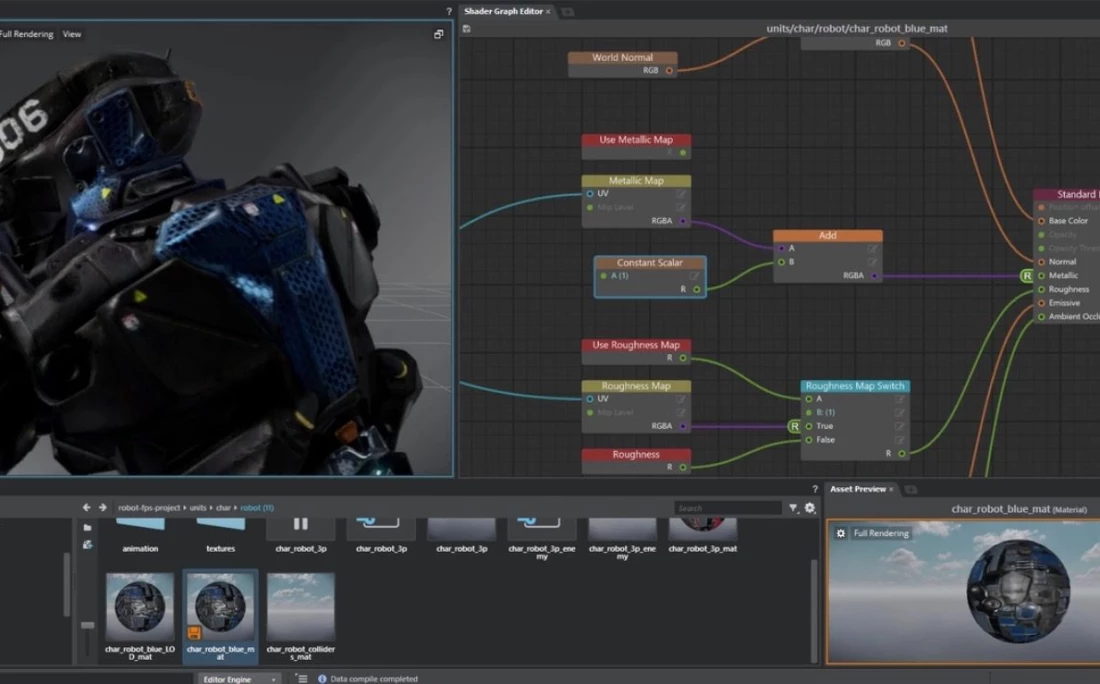Click the gear icon in Asset Preview
Screen dimensions: 1100x684
pos(841,534)
